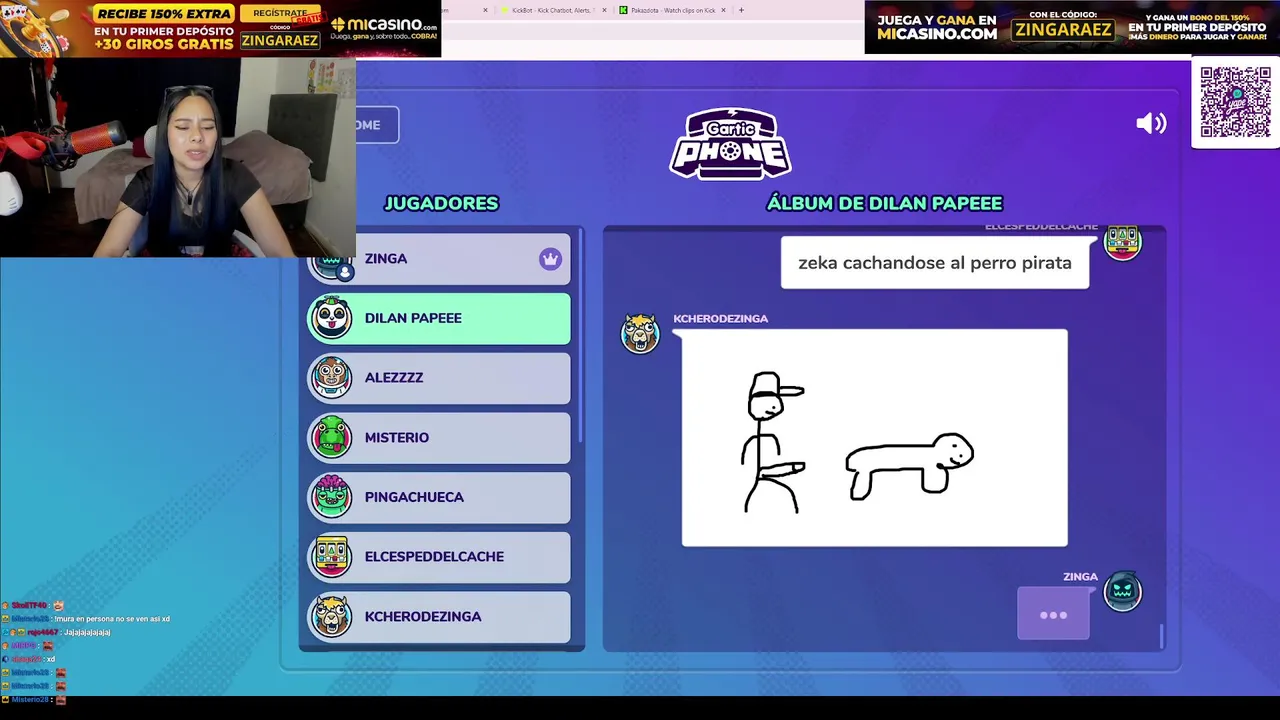Click the KickBot tab favicon
Screen dimensions: 1280x720
pos(505,10)
